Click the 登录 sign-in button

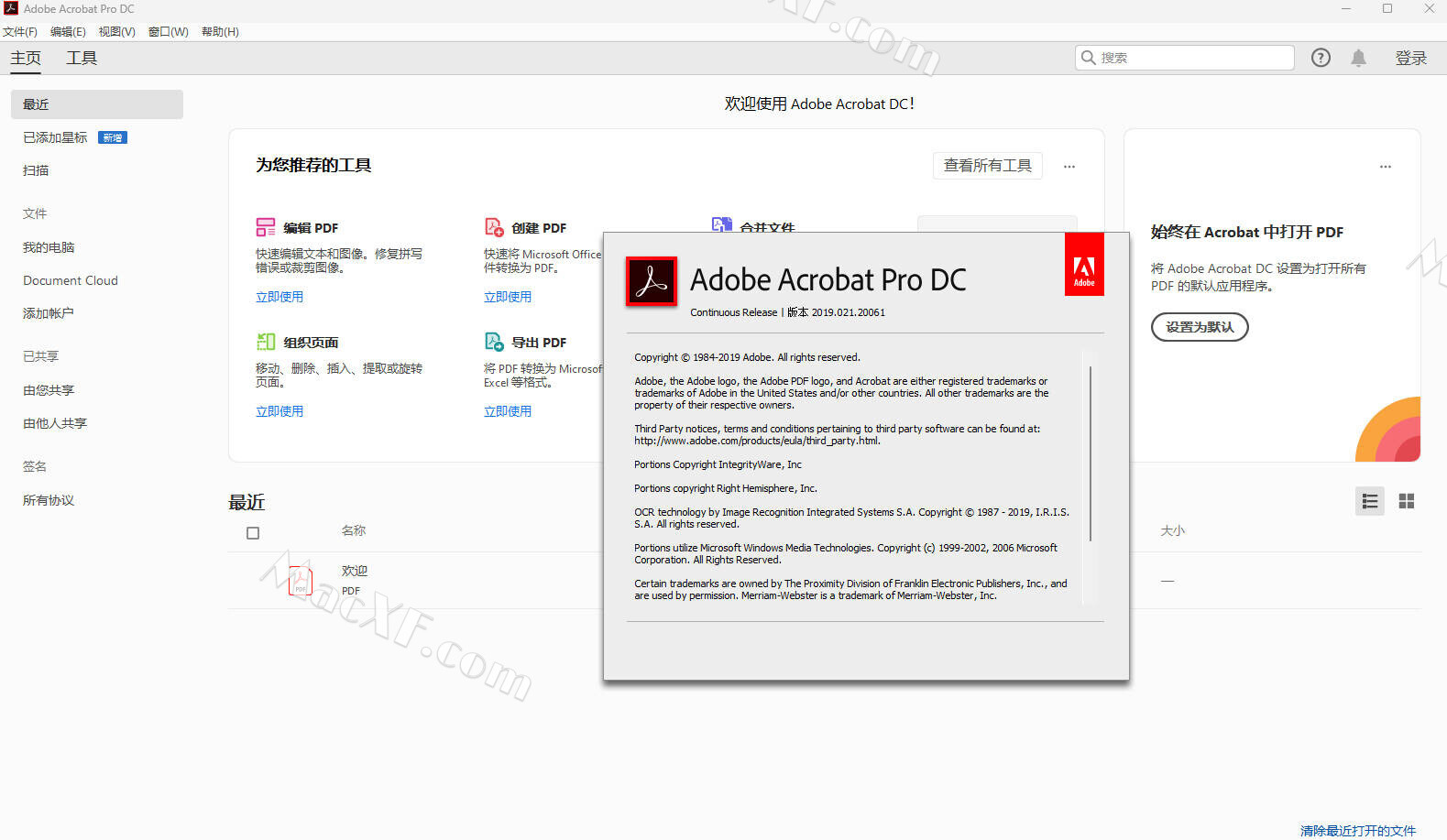(1411, 58)
